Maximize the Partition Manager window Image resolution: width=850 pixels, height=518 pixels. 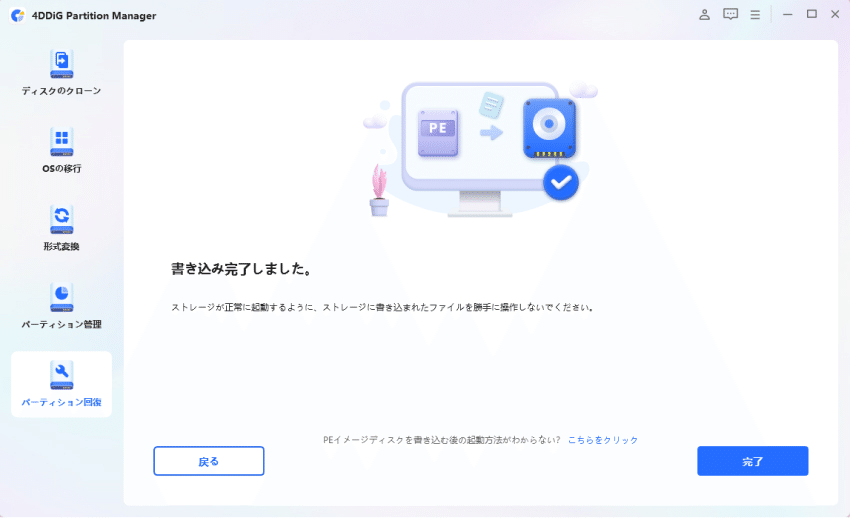click(812, 15)
